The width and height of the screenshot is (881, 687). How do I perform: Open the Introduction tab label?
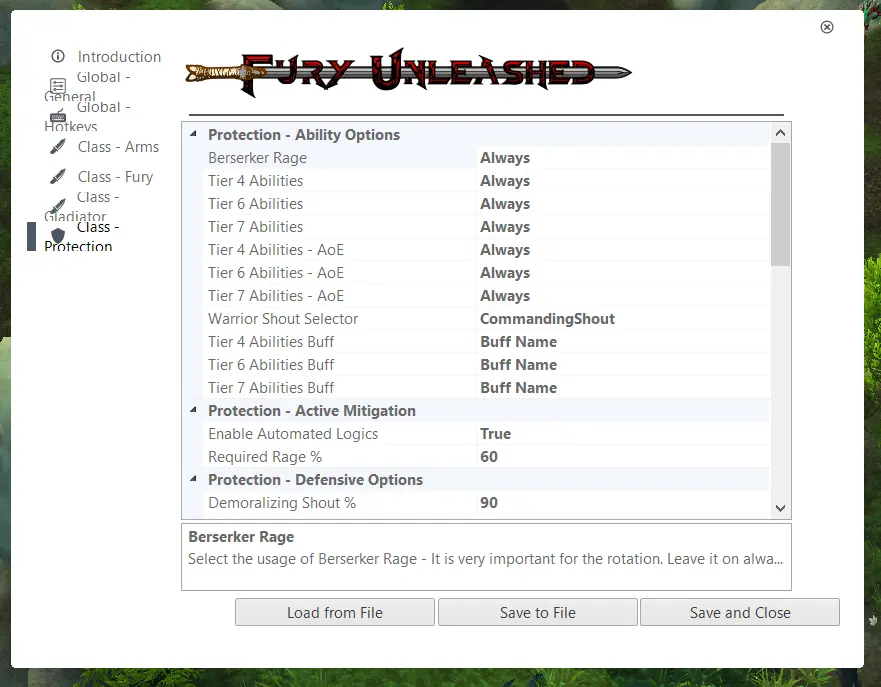coord(119,57)
